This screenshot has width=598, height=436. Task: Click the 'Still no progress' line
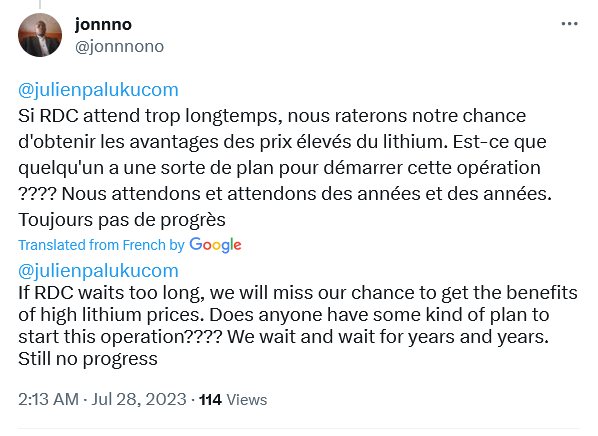tap(88, 359)
